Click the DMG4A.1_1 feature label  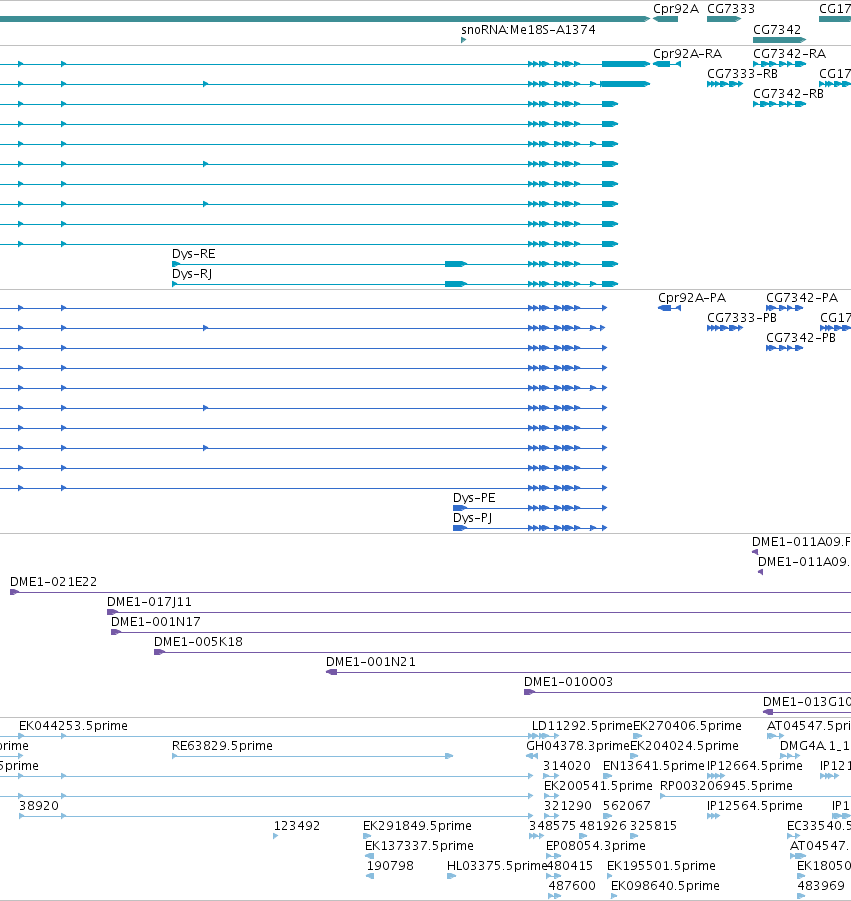coord(814,746)
